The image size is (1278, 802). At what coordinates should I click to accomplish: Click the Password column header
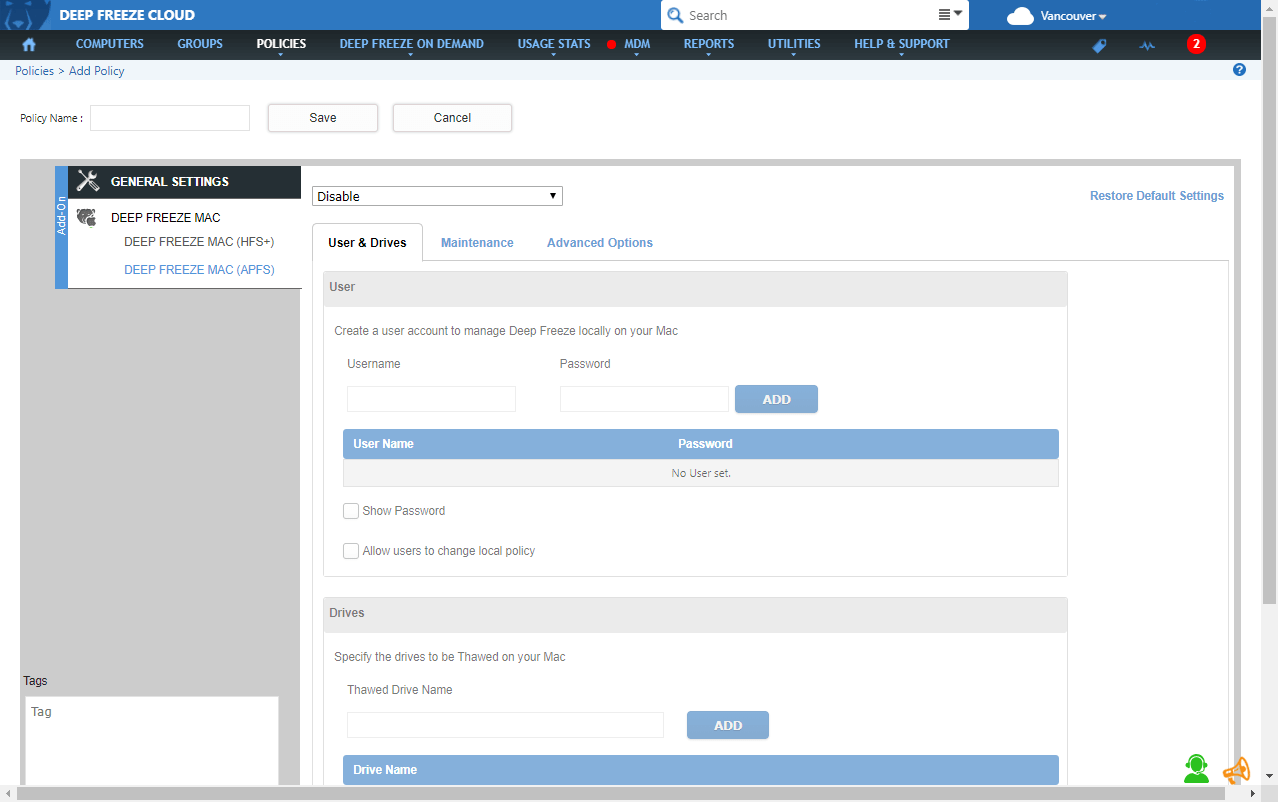click(x=705, y=444)
